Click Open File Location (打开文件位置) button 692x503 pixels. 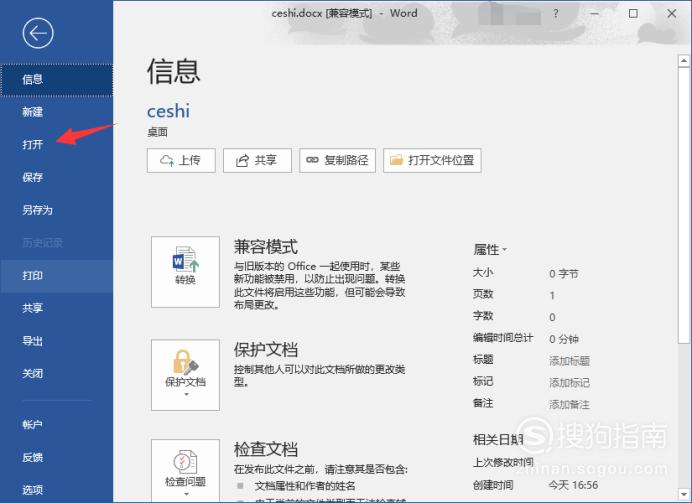click(432, 160)
